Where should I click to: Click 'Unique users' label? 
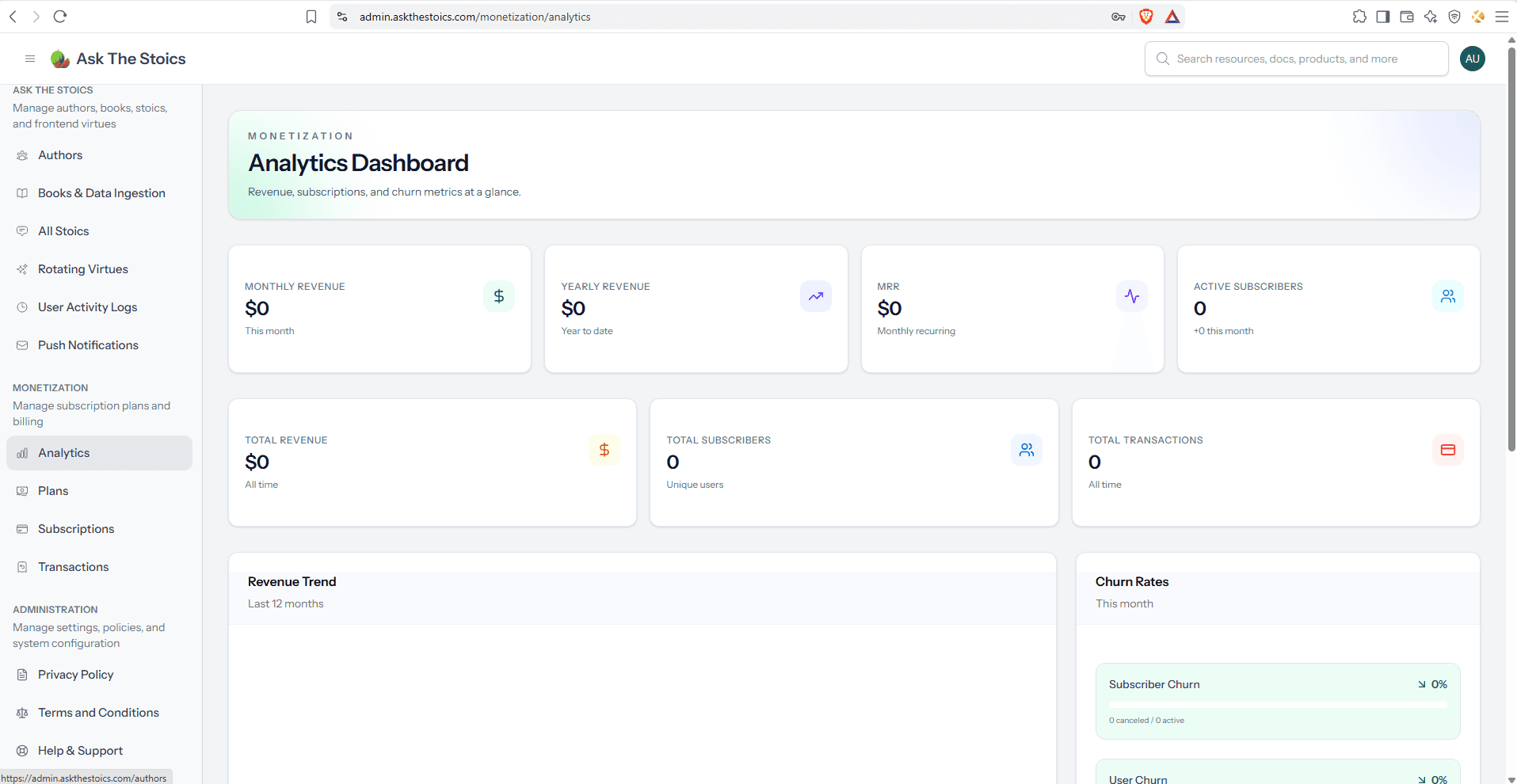(695, 485)
